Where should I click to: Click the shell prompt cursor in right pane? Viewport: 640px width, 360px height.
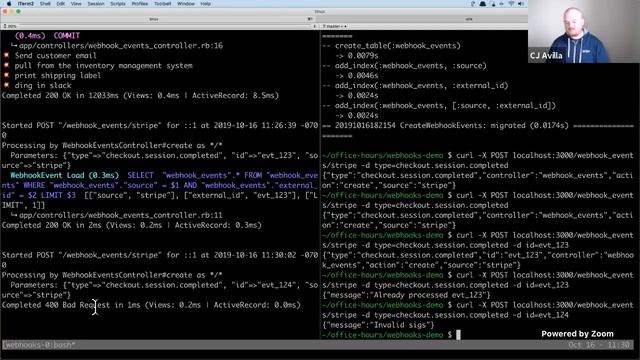[x=458, y=335]
